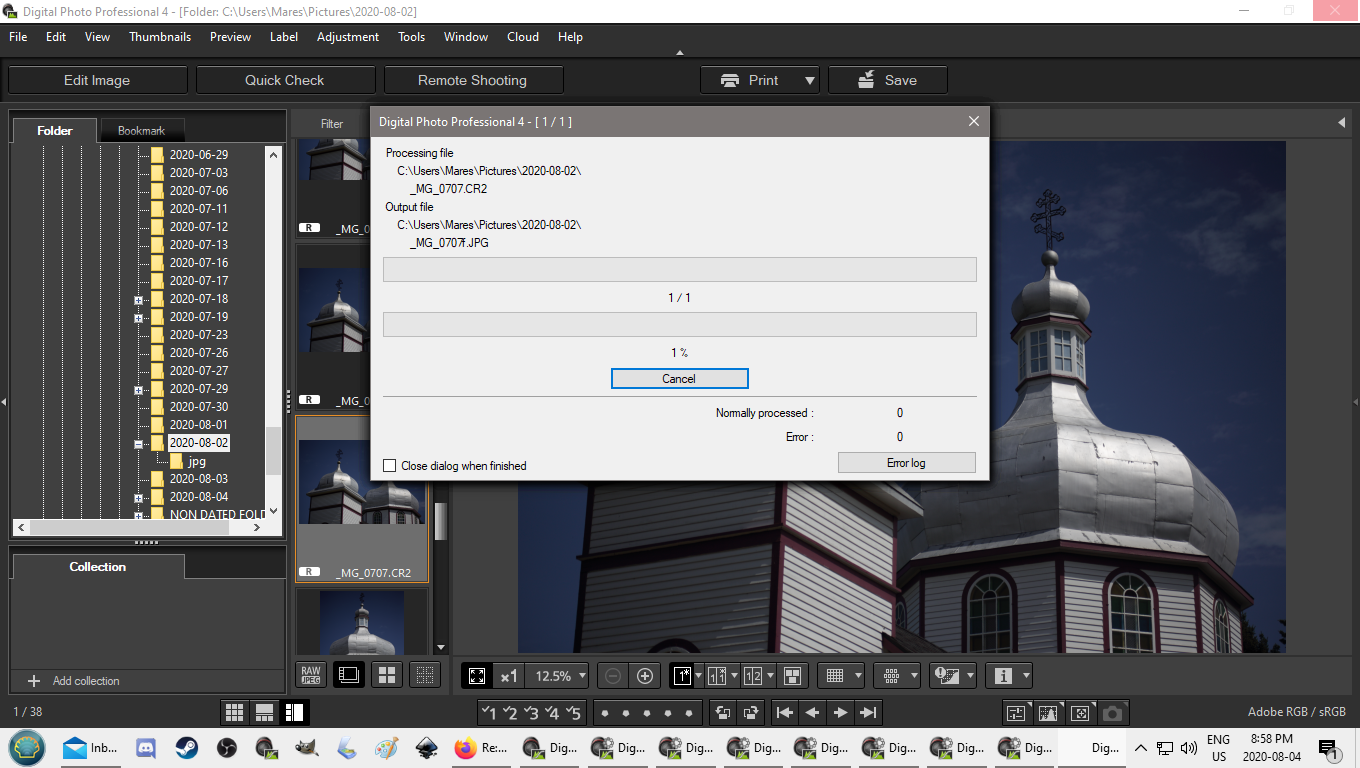Open the Error log
This screenshot has height=768, width=1360.
coord(906,462)
